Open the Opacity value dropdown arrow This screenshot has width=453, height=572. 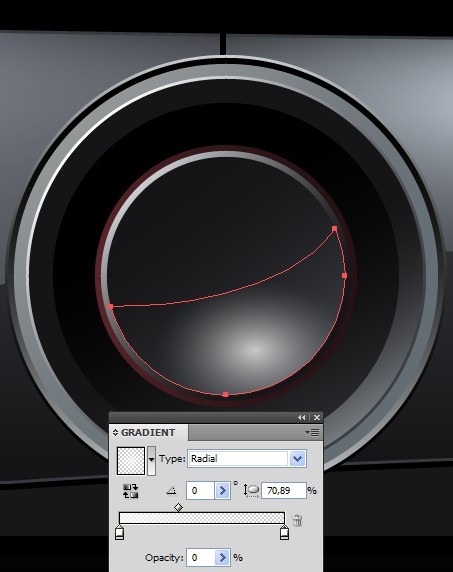click(222, 557)
